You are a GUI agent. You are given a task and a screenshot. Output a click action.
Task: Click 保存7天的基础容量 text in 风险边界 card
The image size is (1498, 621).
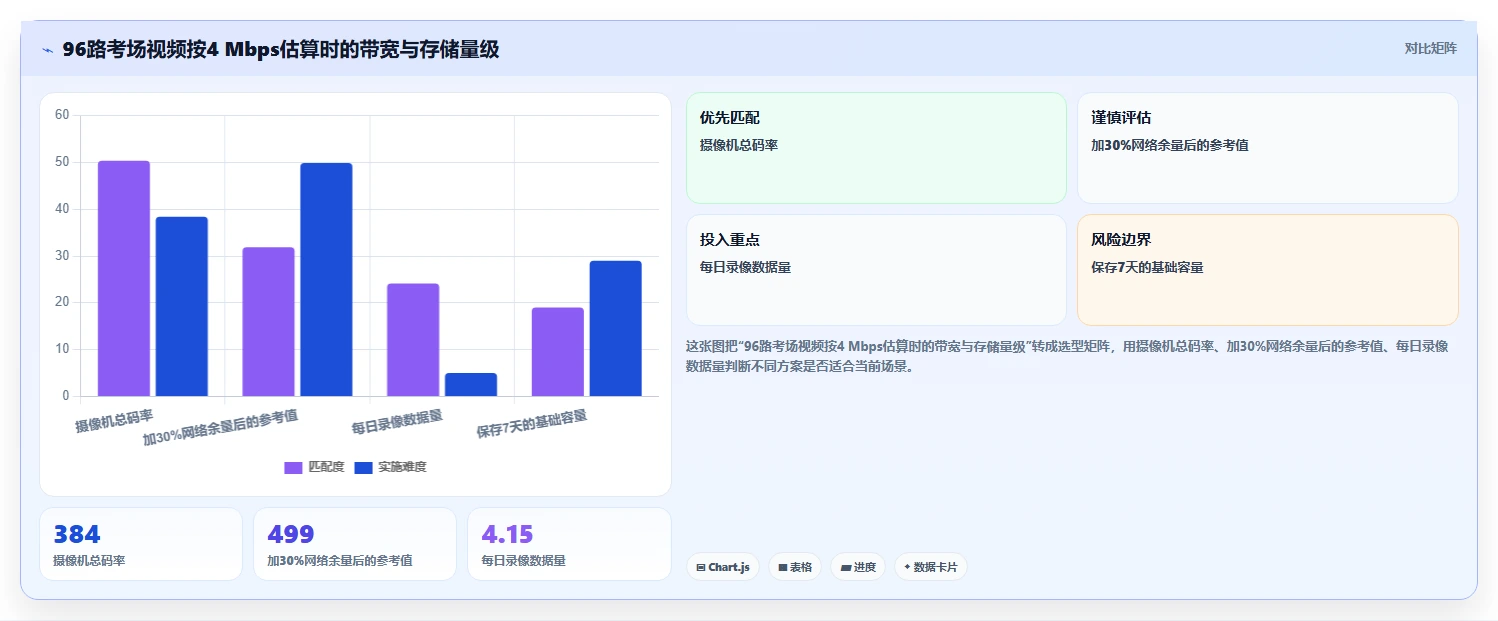[1147, 268]
